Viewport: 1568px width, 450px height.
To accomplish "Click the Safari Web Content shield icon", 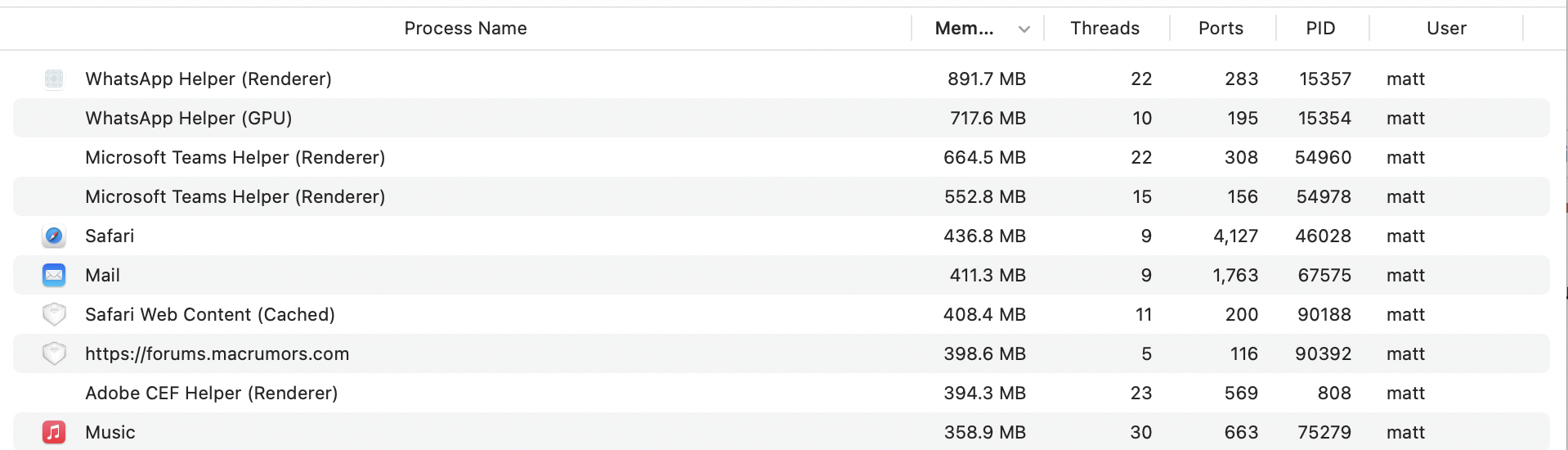I will tap(54, 315).
